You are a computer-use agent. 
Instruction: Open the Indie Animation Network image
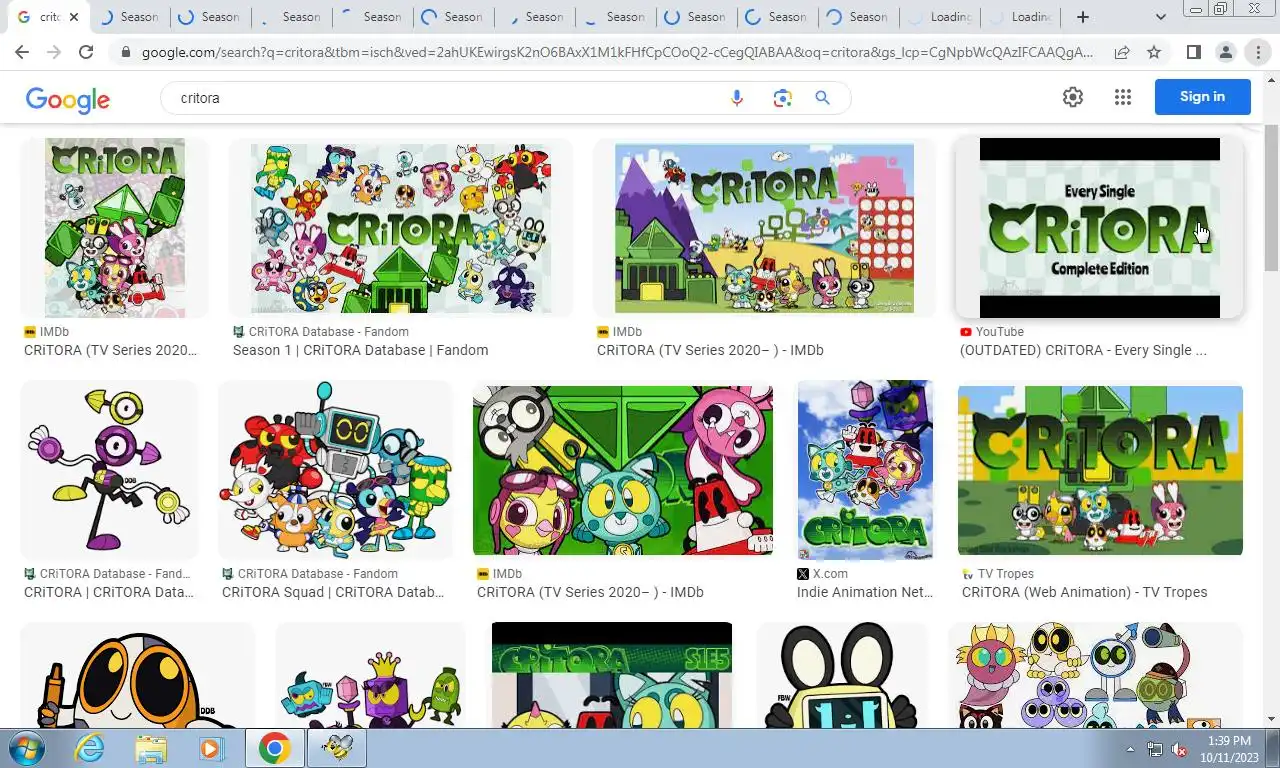point(865,470)
